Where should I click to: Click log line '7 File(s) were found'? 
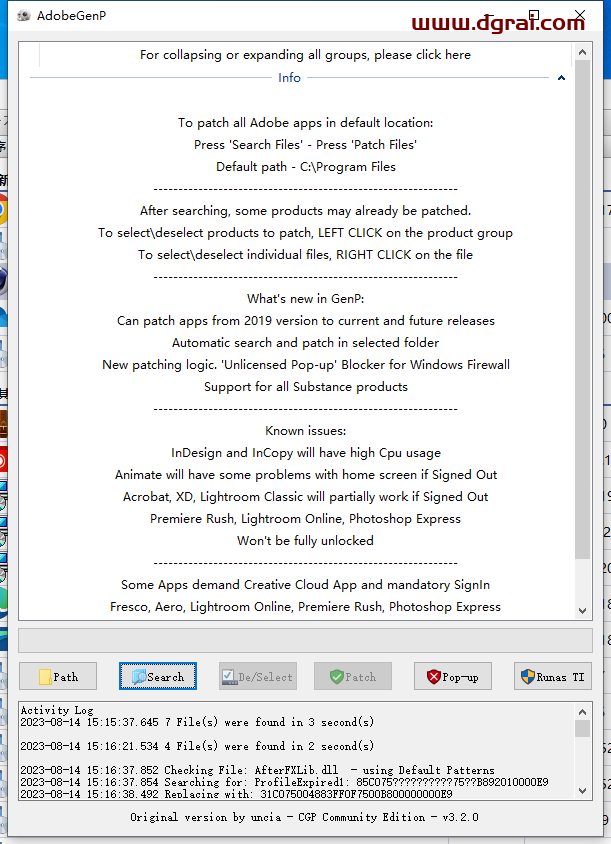(197, 722)
